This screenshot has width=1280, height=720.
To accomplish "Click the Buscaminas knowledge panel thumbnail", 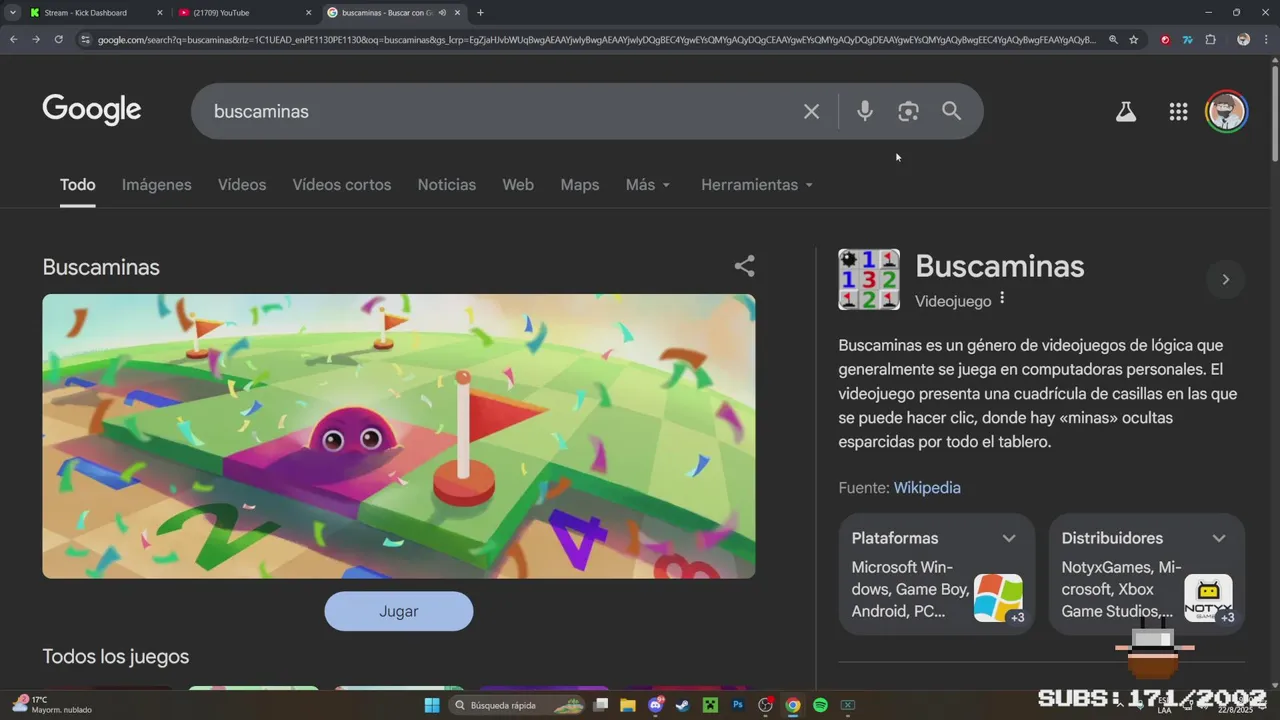I will [869, 279].
